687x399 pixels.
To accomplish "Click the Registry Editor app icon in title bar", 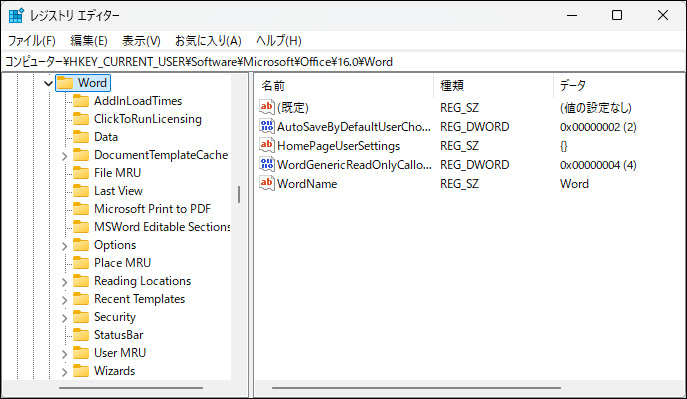I will pos(16,15).
